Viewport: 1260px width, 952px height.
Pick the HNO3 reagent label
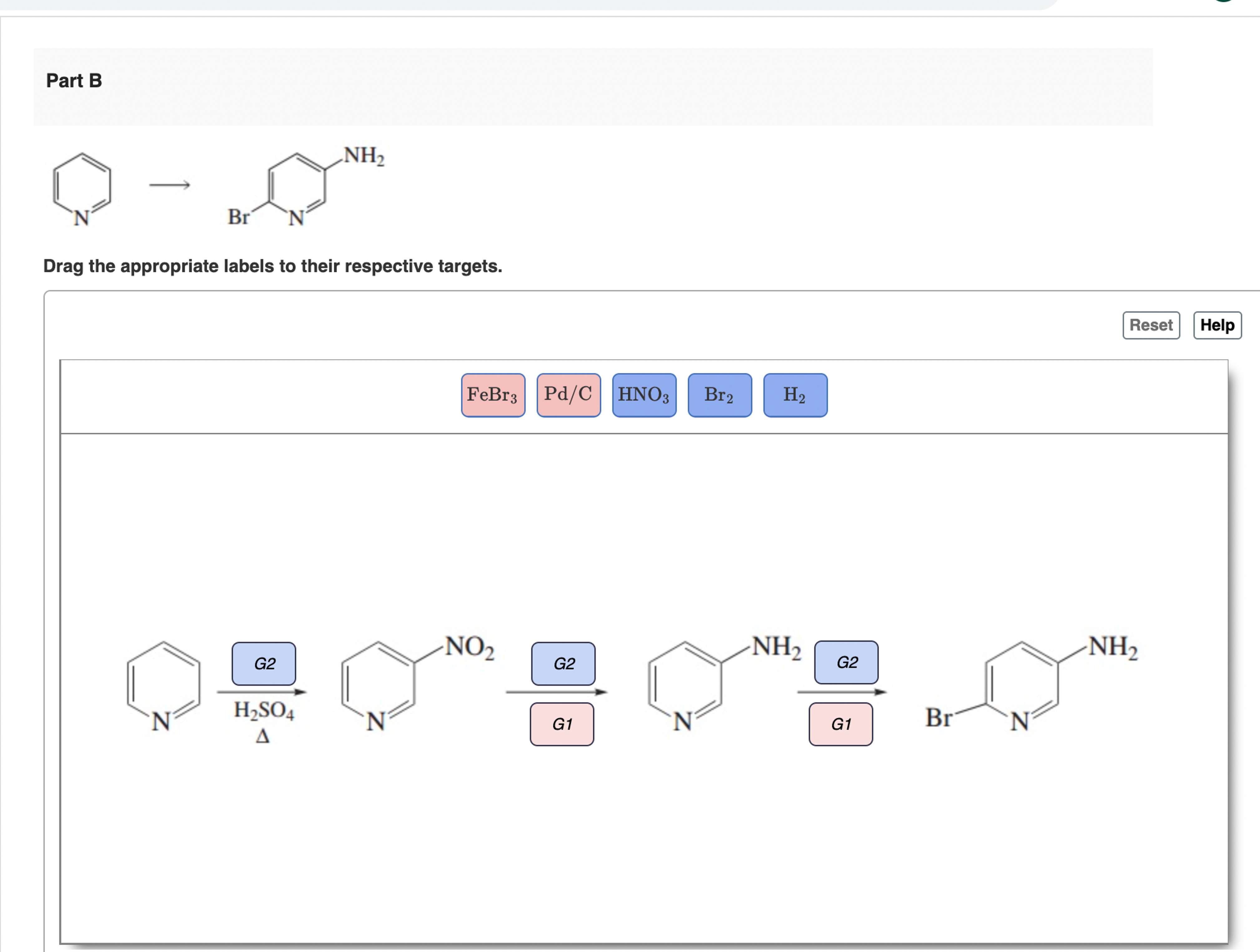point(644,395)
